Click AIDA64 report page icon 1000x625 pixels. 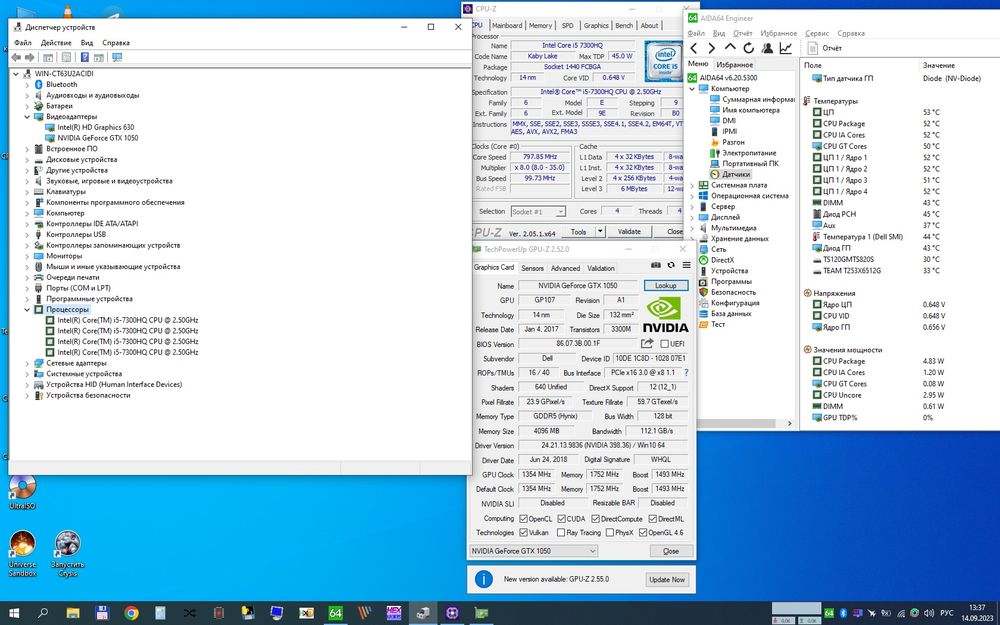click(x=812, y=48)
